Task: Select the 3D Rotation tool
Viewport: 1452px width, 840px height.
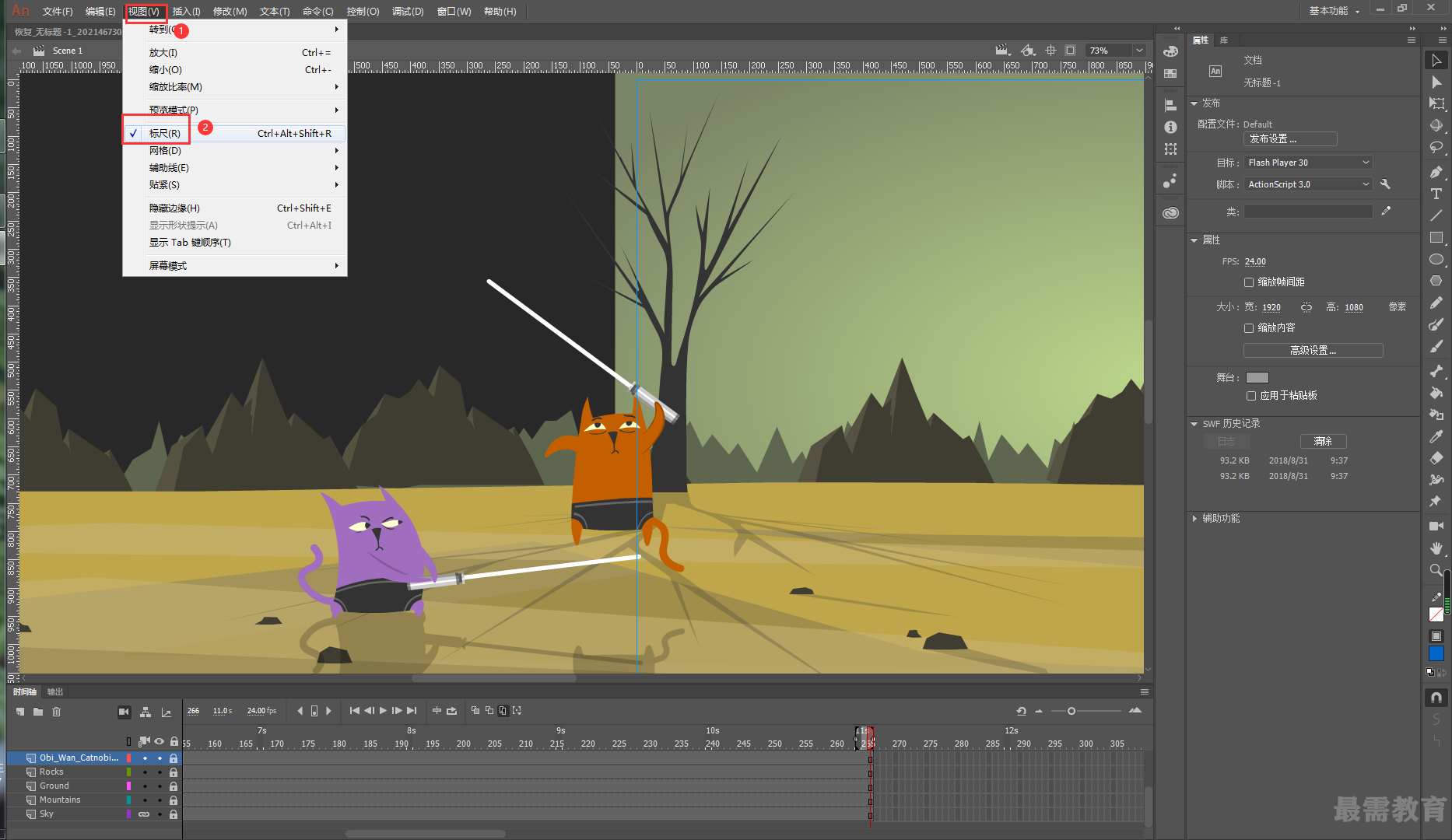Action: click(1436, 125)
